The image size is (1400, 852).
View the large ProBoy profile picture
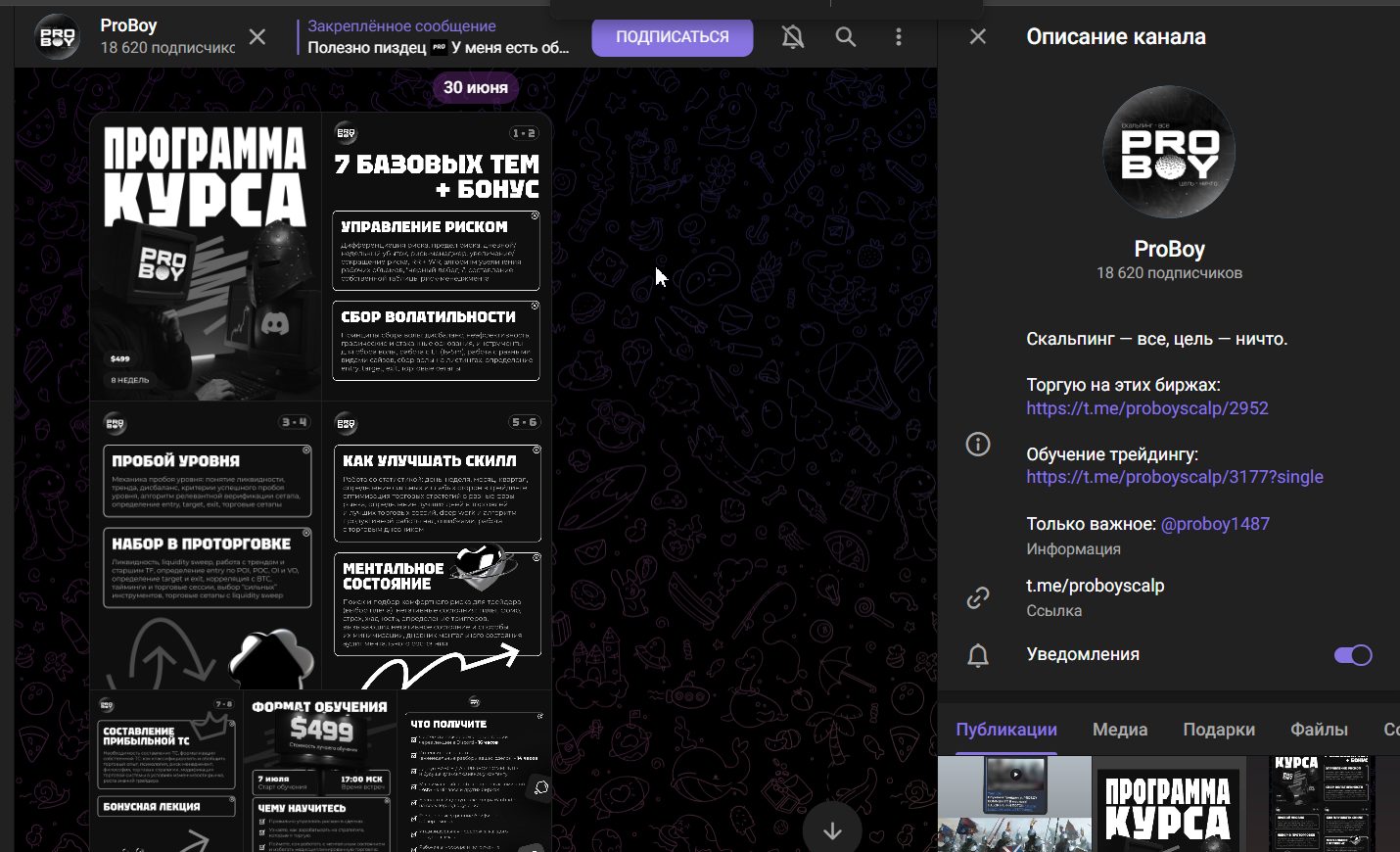pos(1169,152)
